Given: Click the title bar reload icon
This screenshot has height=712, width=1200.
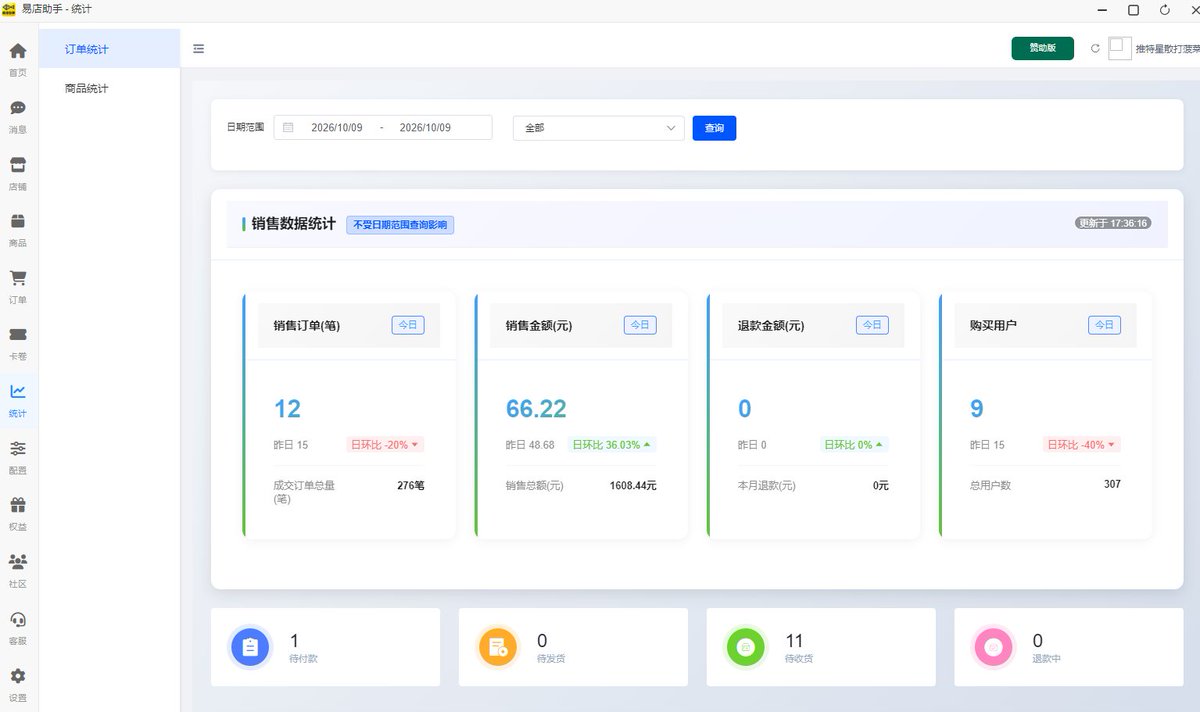Looking at the screenshot, I should pyautogui.click(x=1165, y=10).
